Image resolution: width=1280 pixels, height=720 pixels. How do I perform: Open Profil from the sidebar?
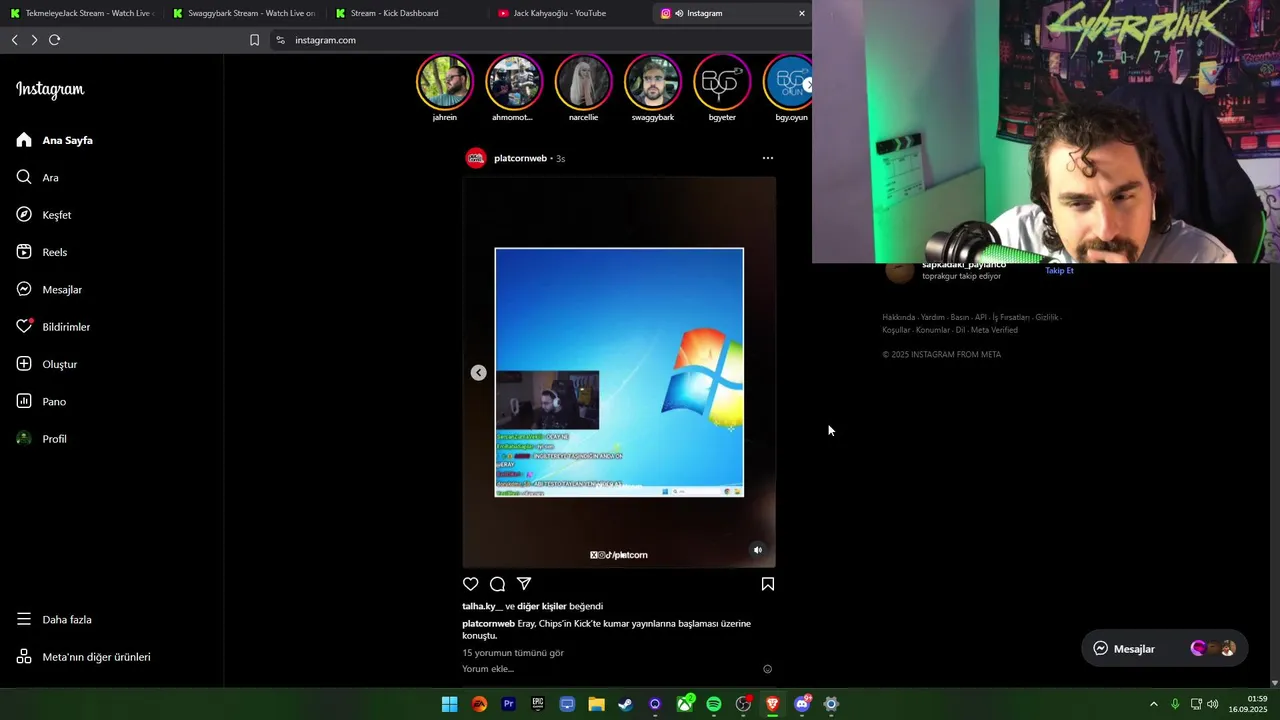[x=42, y=439]
